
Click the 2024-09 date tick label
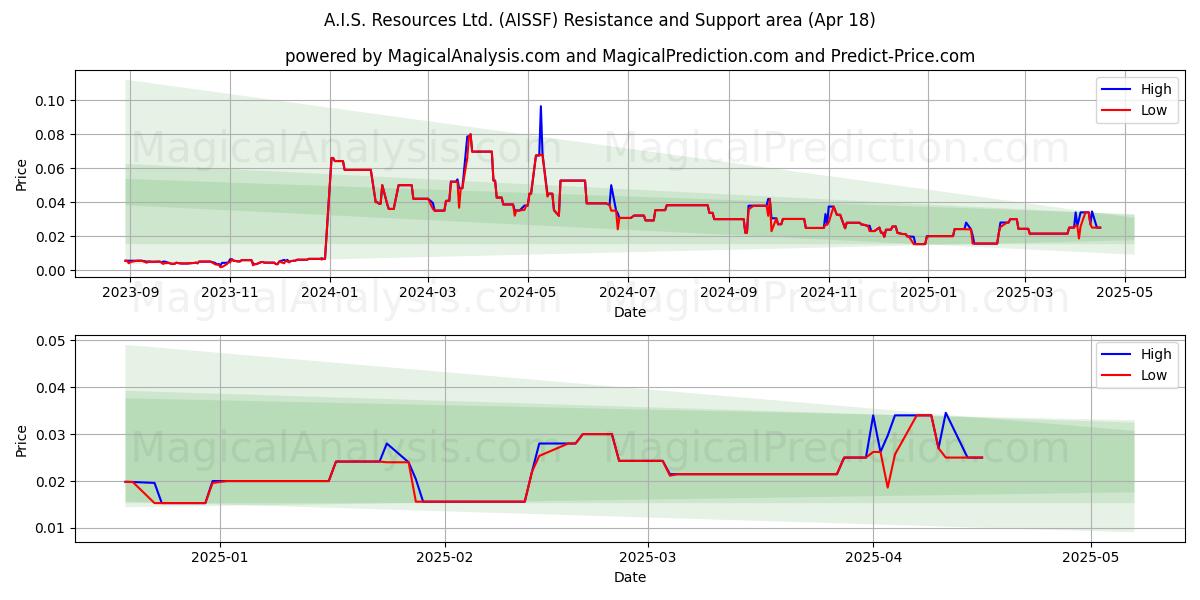pos(729,293)
